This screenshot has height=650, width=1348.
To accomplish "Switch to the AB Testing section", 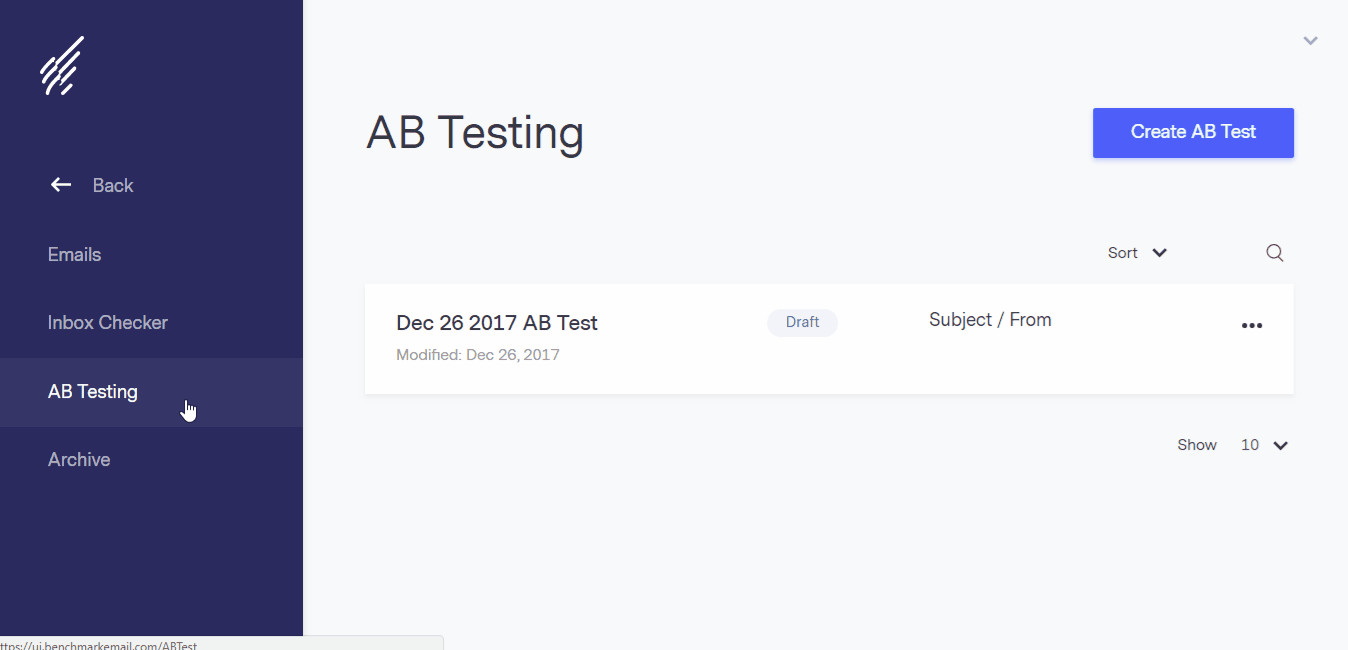I will click(x=93, y=391).
